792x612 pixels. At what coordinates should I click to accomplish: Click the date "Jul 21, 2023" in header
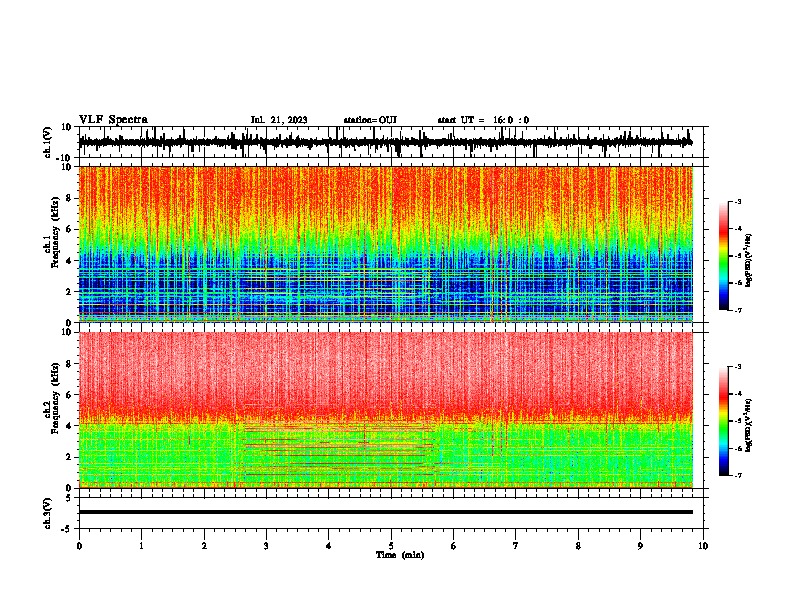(x=279, y=120)
